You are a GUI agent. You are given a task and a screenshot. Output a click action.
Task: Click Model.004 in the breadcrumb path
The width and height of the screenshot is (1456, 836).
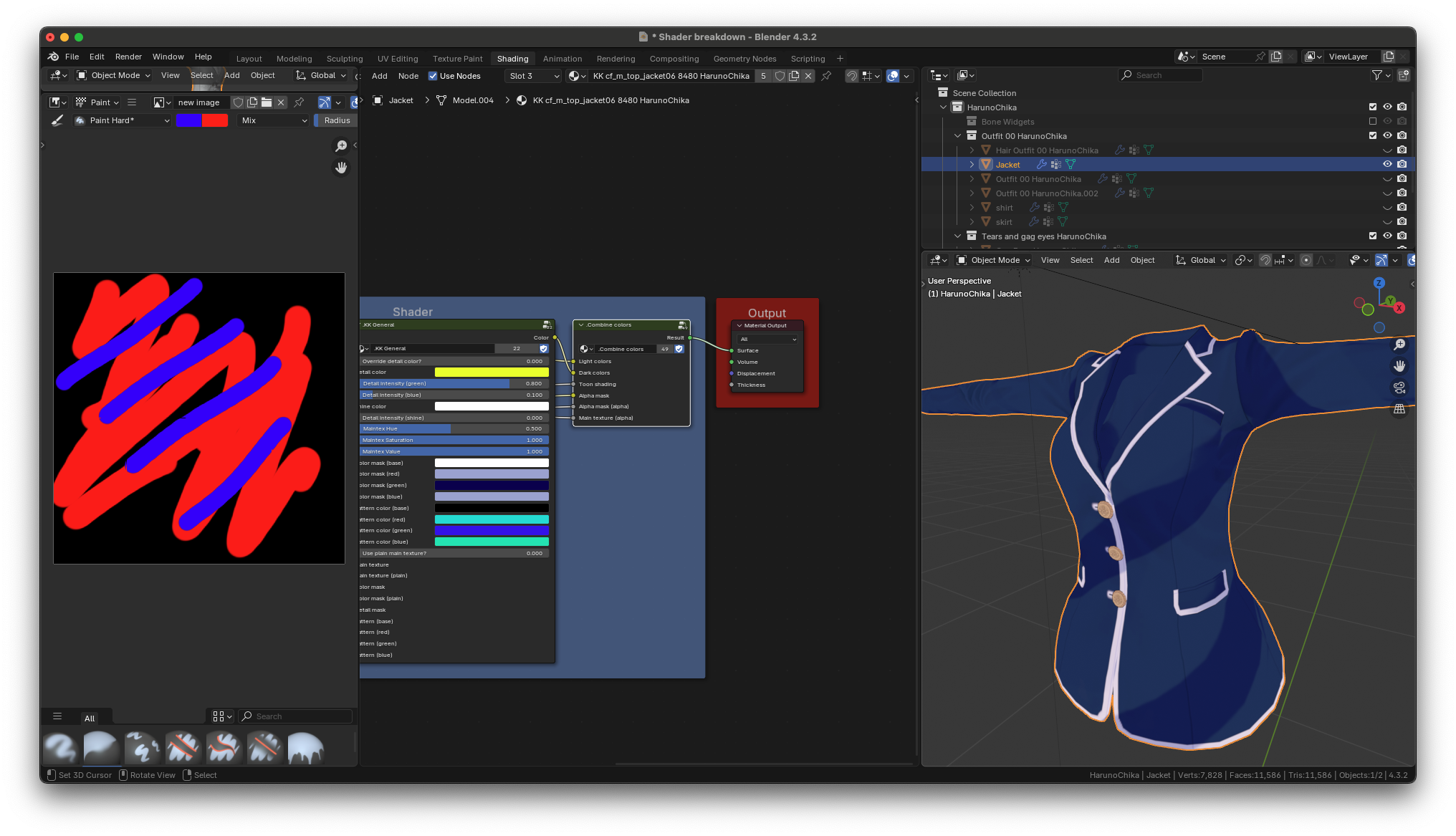[x=472, y=100]
